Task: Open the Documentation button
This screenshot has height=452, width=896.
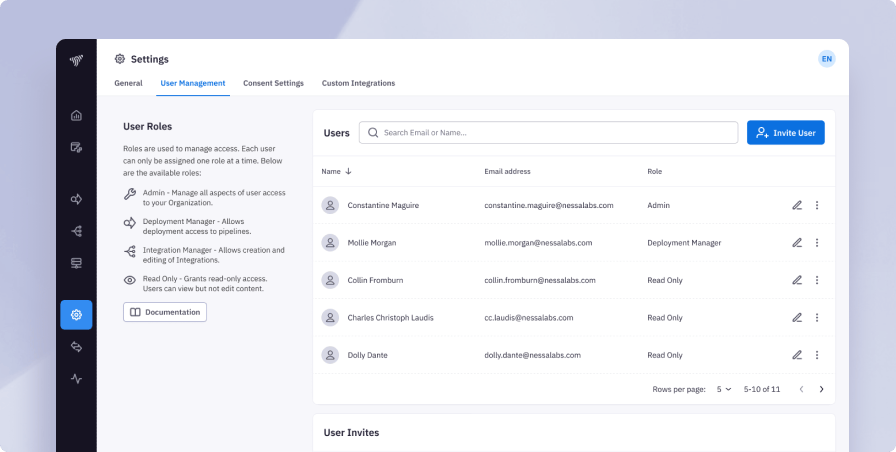Action: point(165,312)
